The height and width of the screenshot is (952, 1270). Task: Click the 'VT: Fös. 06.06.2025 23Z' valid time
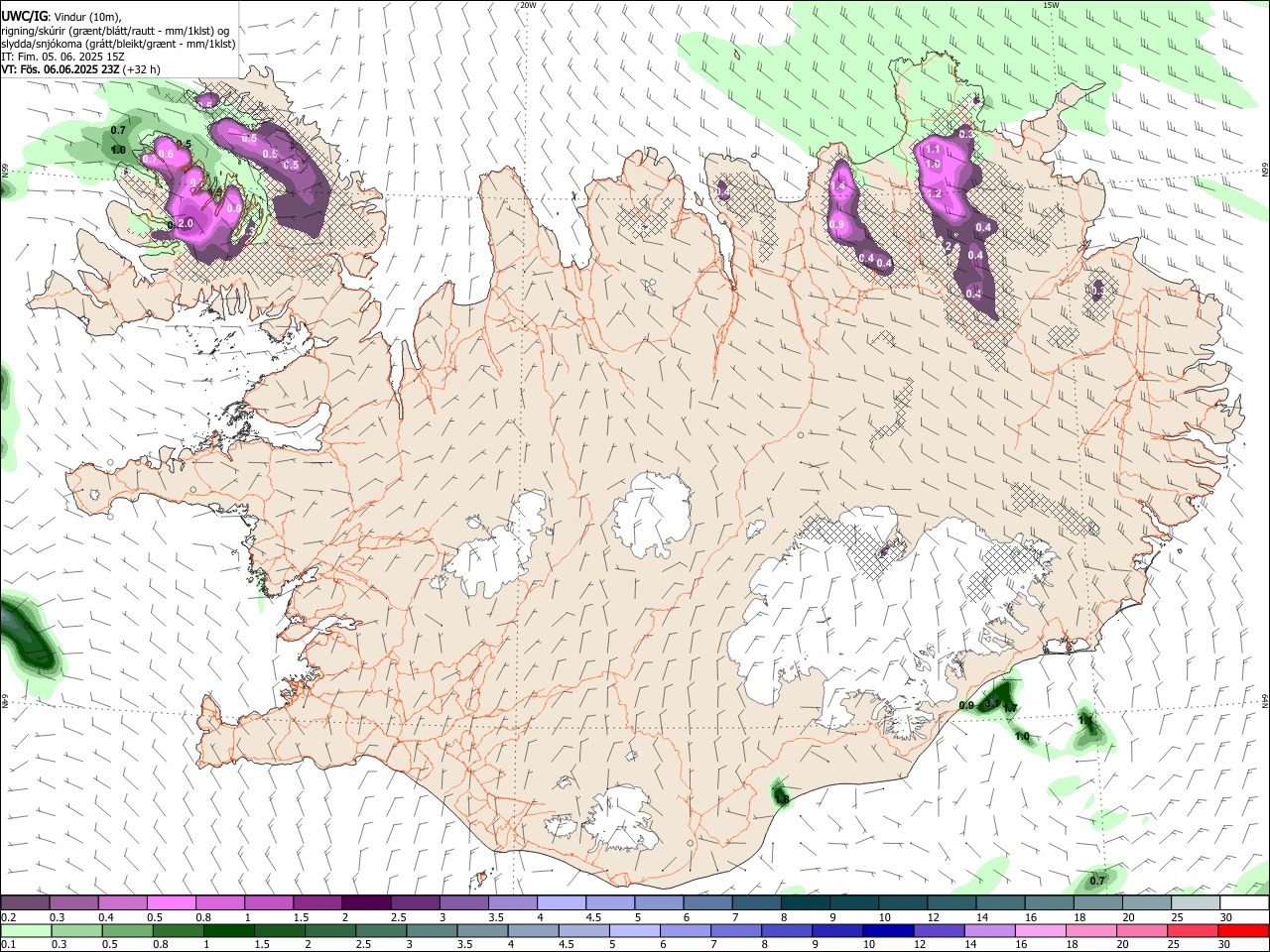[61, 69]
